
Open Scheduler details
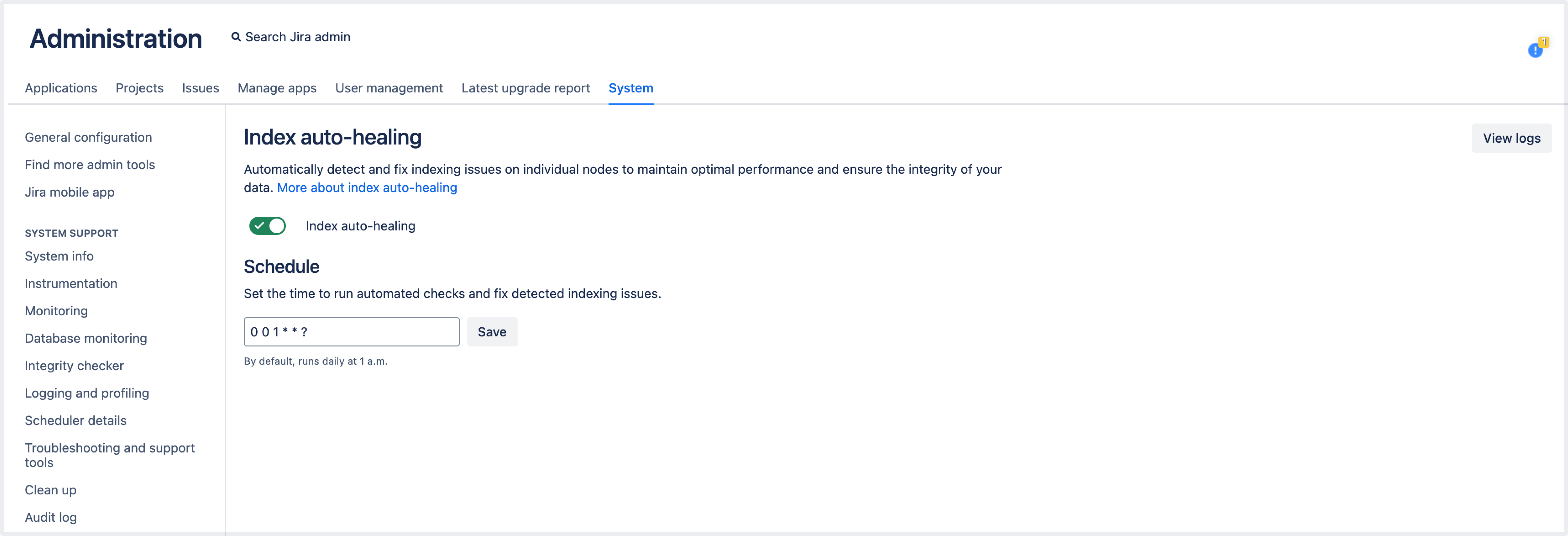pos(76,420)
